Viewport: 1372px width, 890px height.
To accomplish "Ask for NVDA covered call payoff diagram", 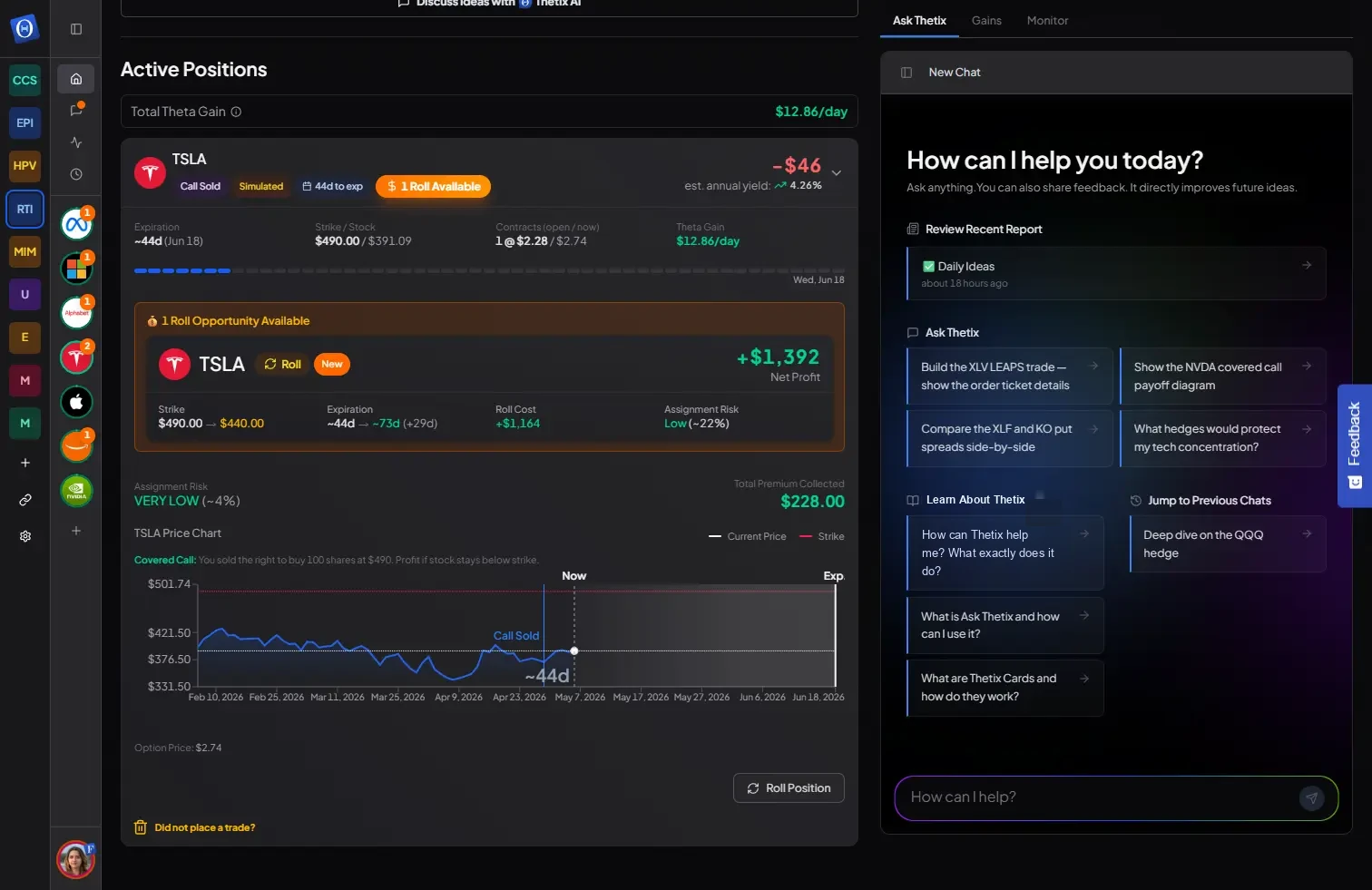I will tap(1223, 376).
